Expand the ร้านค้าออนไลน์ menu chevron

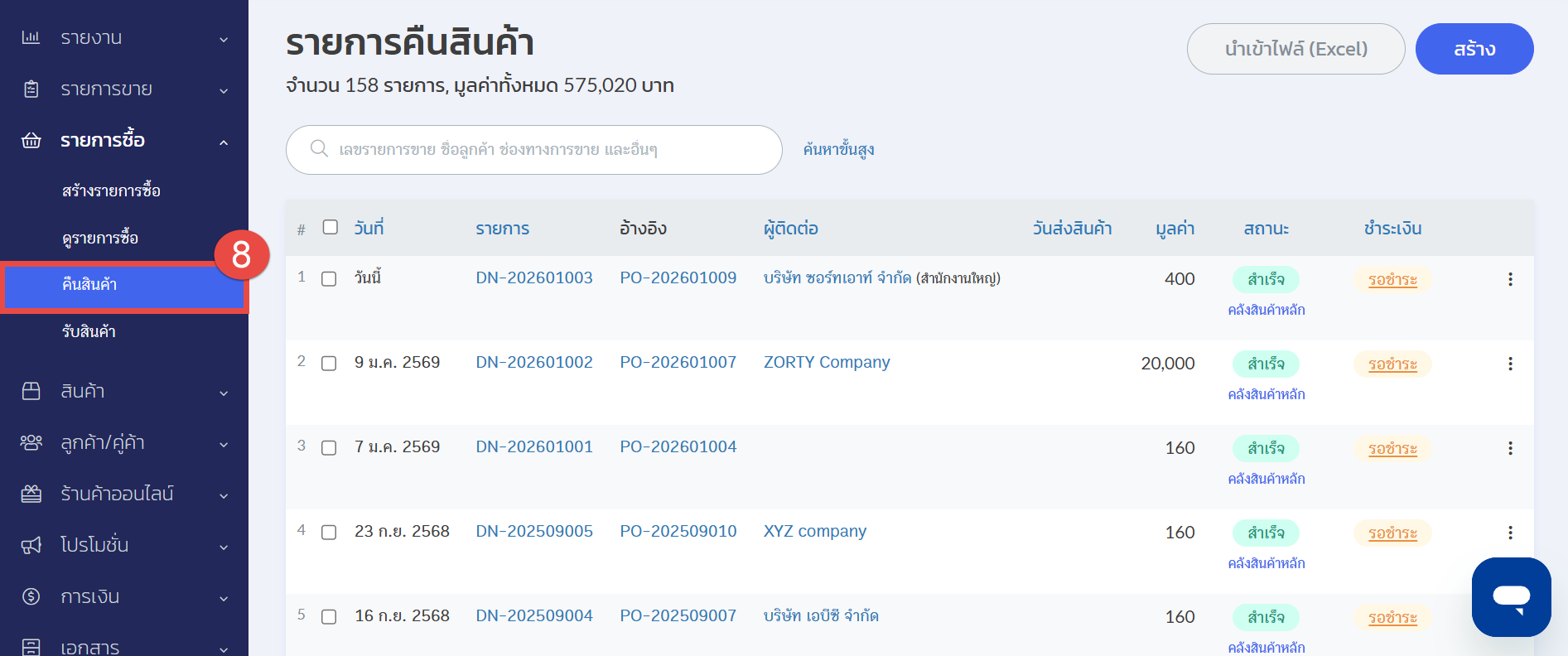224,495
